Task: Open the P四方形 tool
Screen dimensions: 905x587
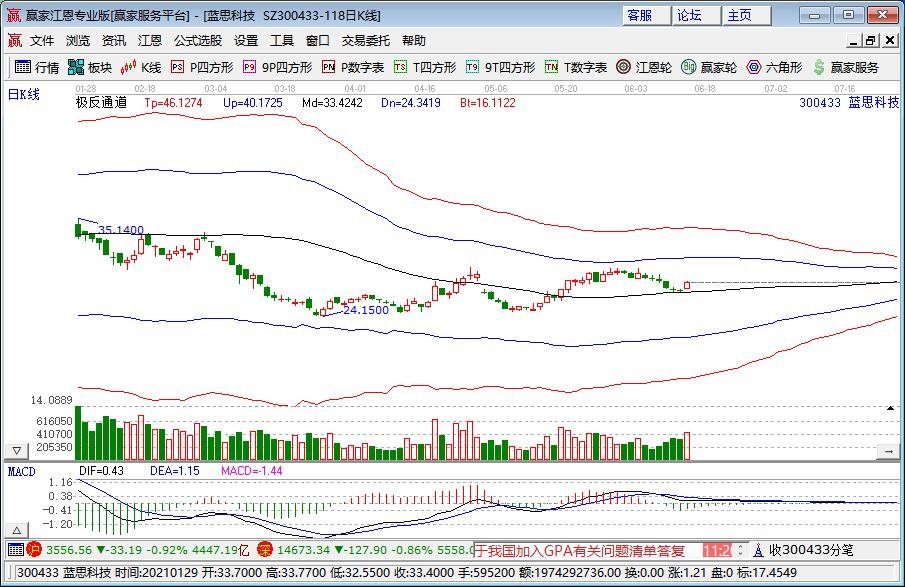Action: click(x=202, y=68)
